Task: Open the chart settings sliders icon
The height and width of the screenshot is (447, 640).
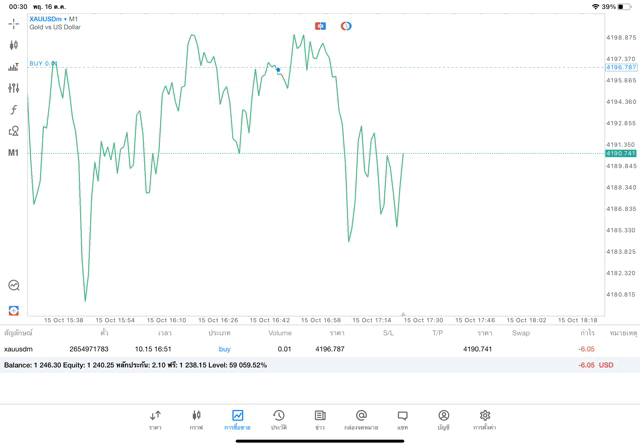Action: [x=14, y=88]
